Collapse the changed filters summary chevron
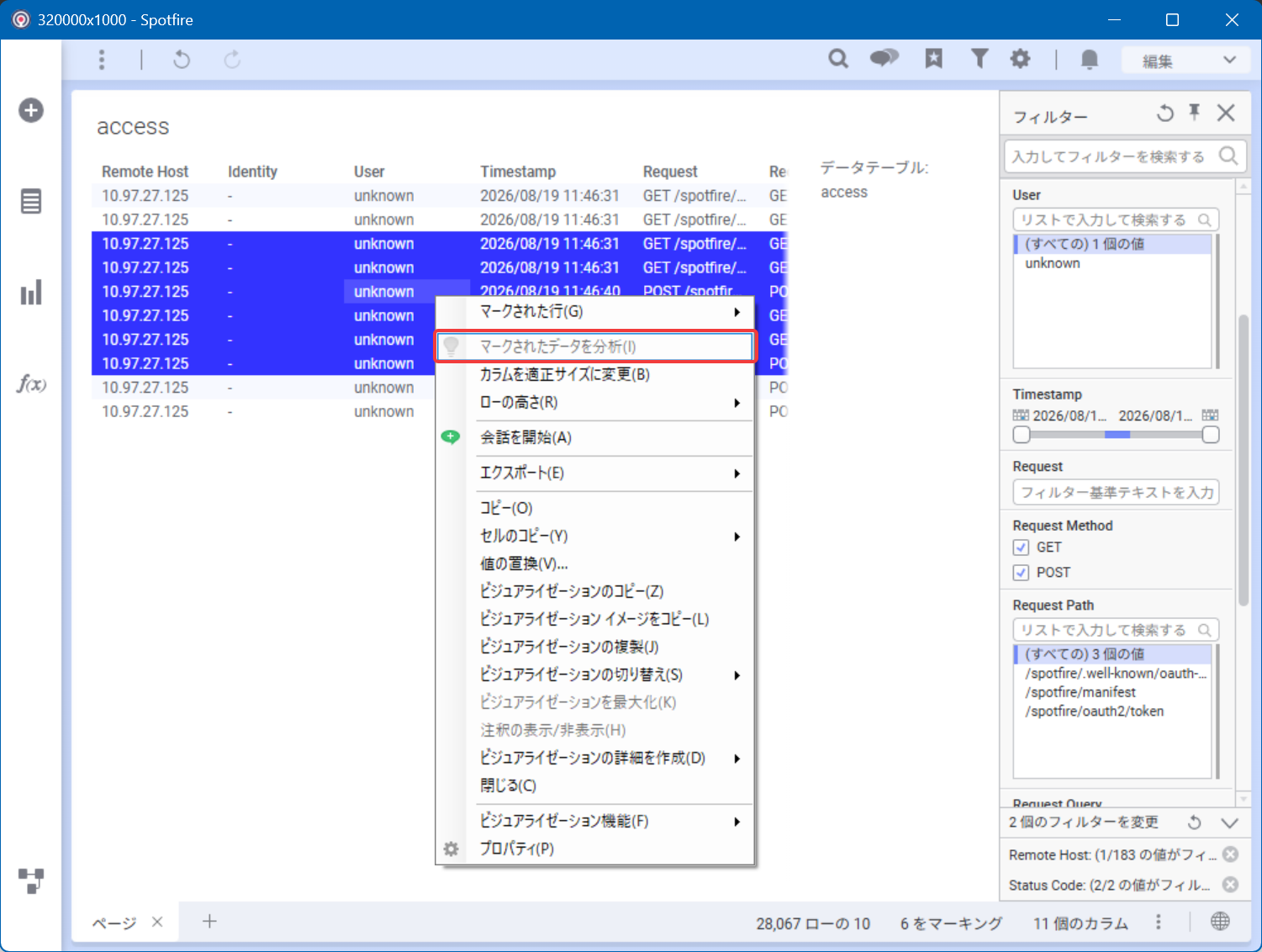The width and height of the screenshot is (1262, 952). click(x=1230, y=822)
